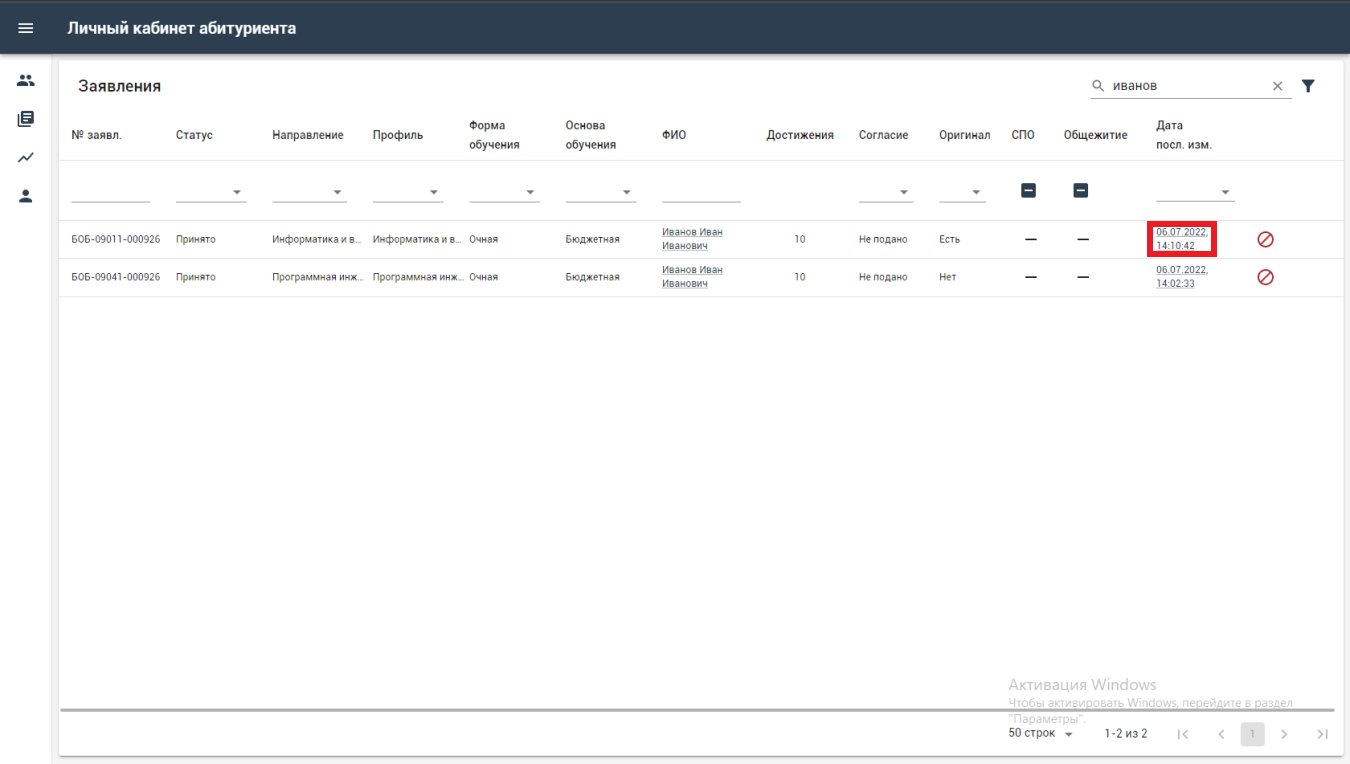Image resolution: width=1350 pixels, height=764 pixels.
Task: Open Иванов Иван Иванович link in second row
Action: coord(692,277)
